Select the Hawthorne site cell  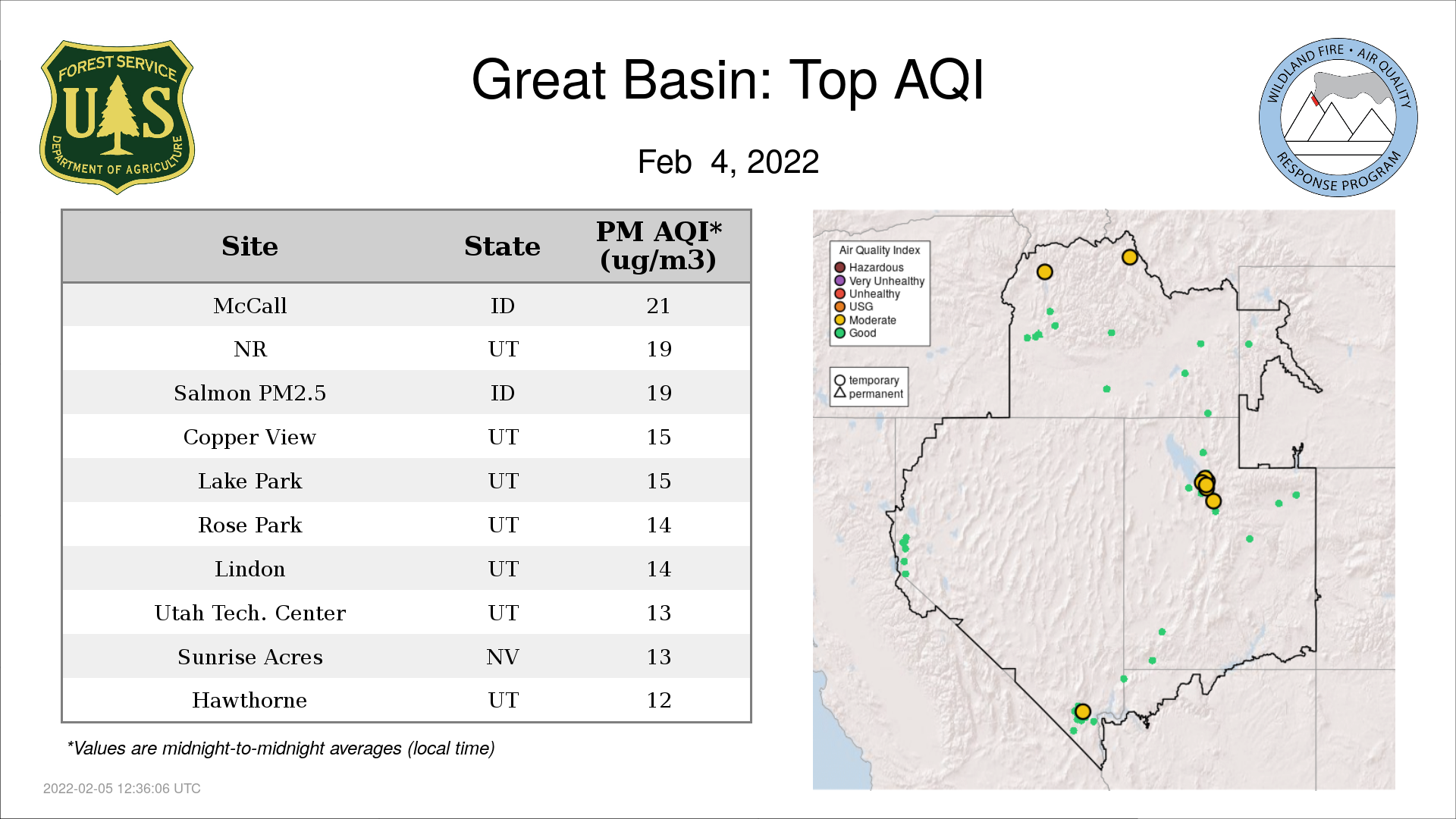[x=249, y=700]
